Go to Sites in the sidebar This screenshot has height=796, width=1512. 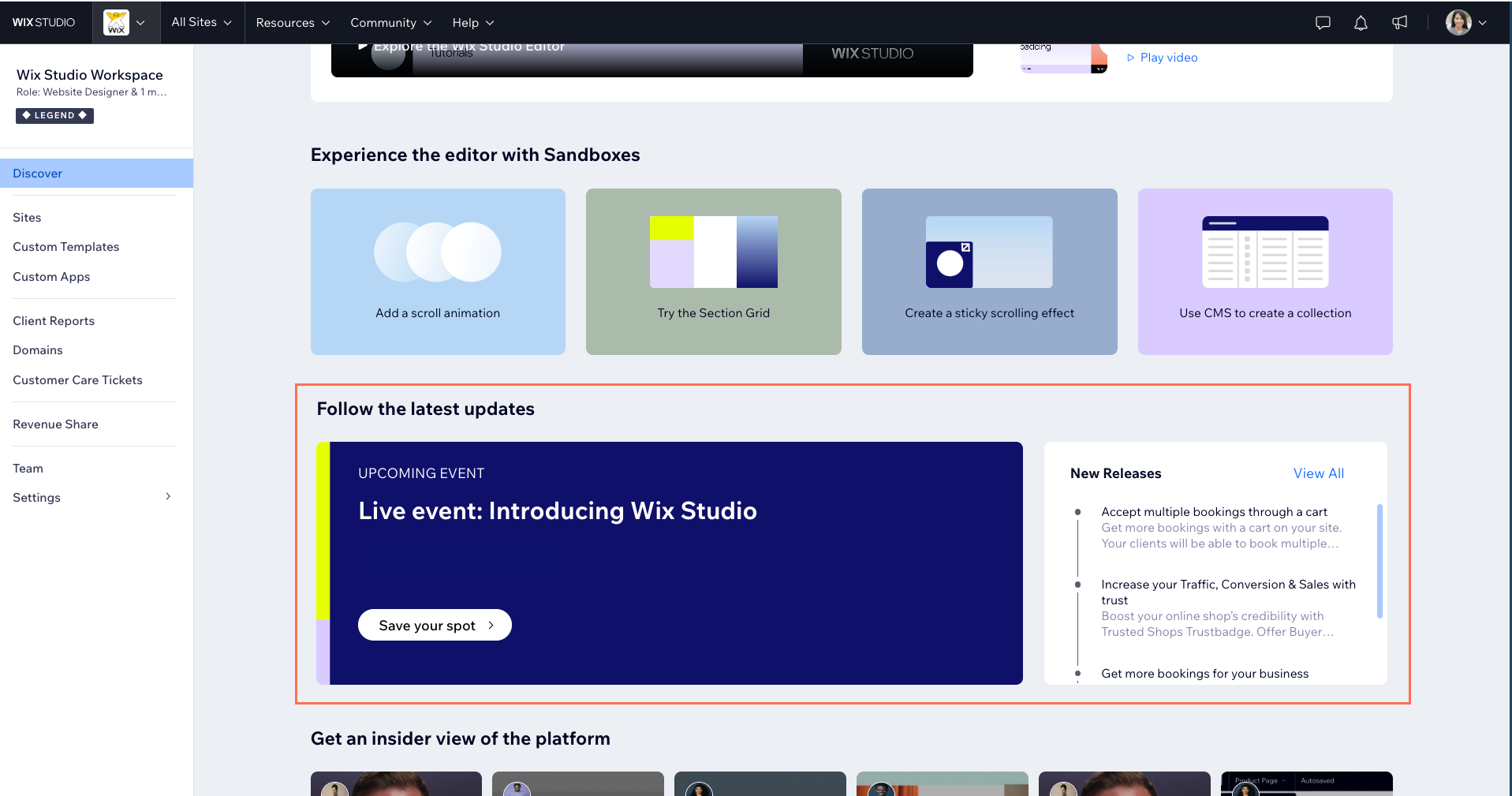coord(27,218)
